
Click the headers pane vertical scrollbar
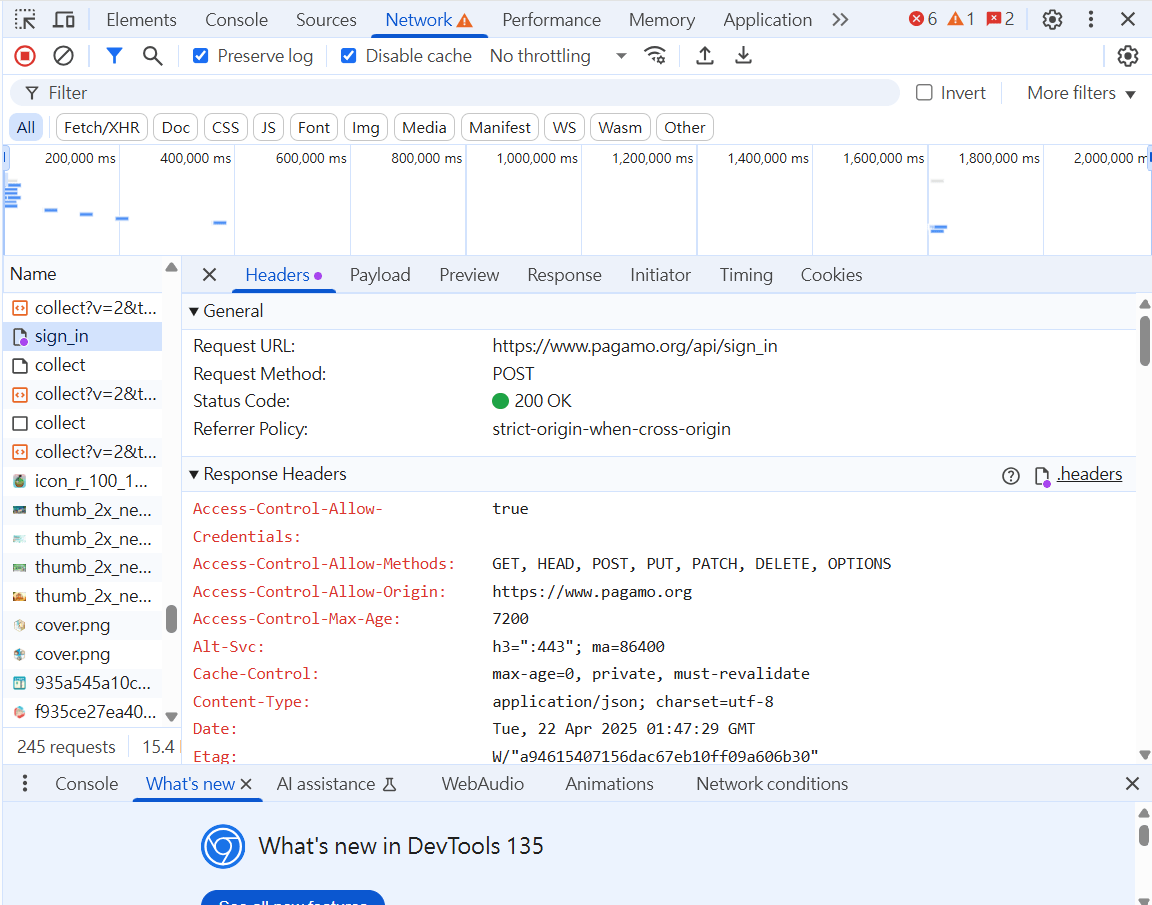click(1145, 340)
